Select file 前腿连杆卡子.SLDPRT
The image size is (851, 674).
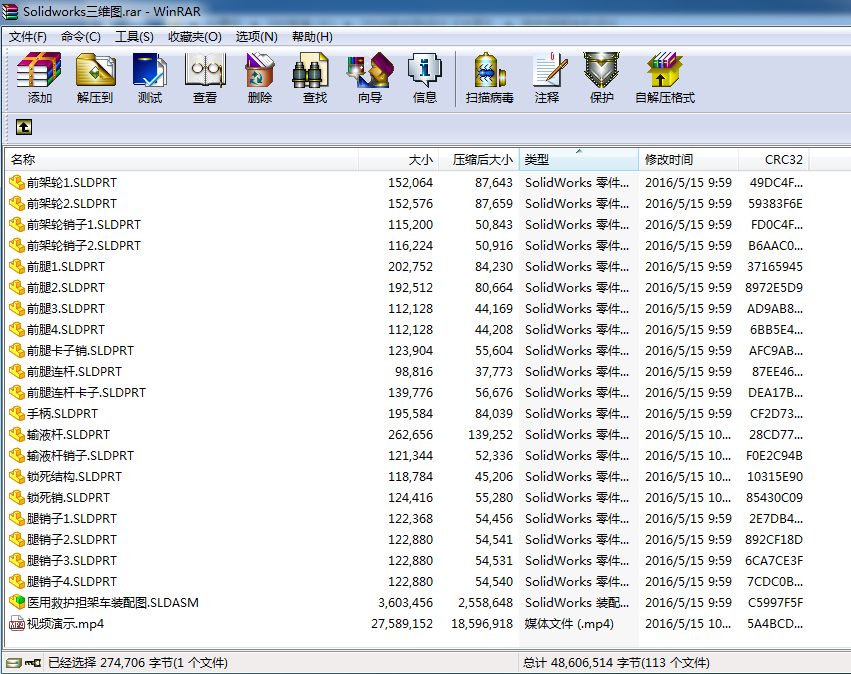[86, 393]
